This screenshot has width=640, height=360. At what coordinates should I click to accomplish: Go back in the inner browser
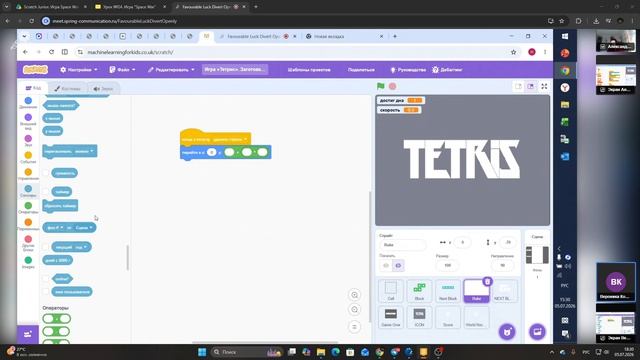[x=25, y=52]
